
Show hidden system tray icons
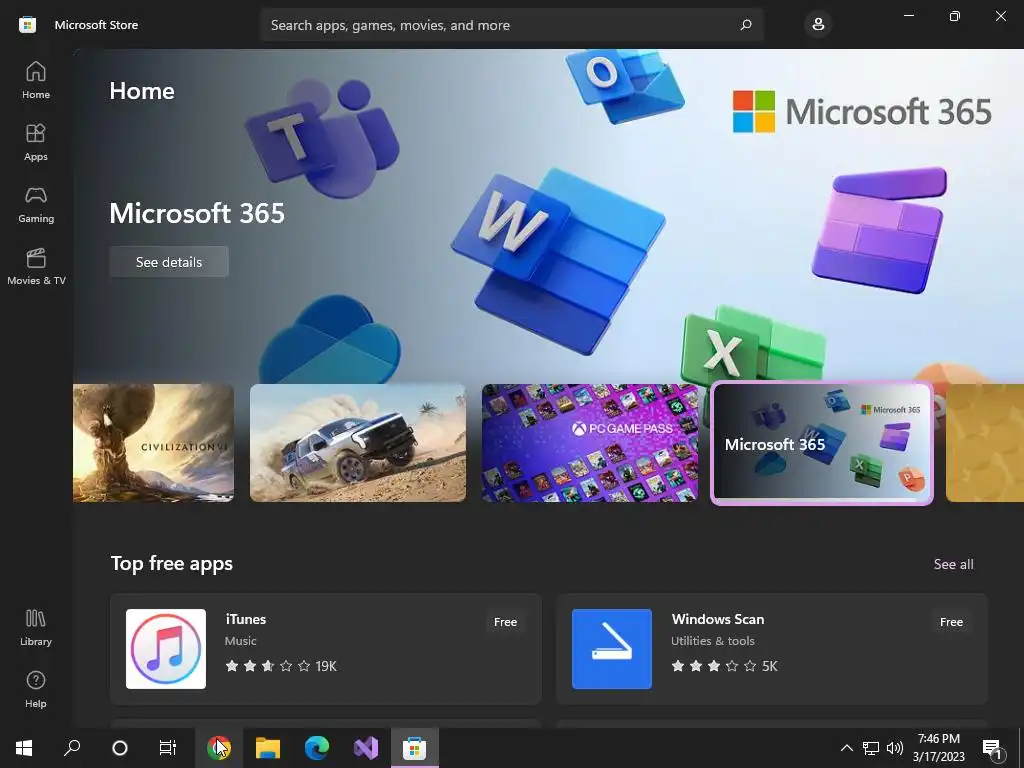pyautogui.click(x=846, y=748)
